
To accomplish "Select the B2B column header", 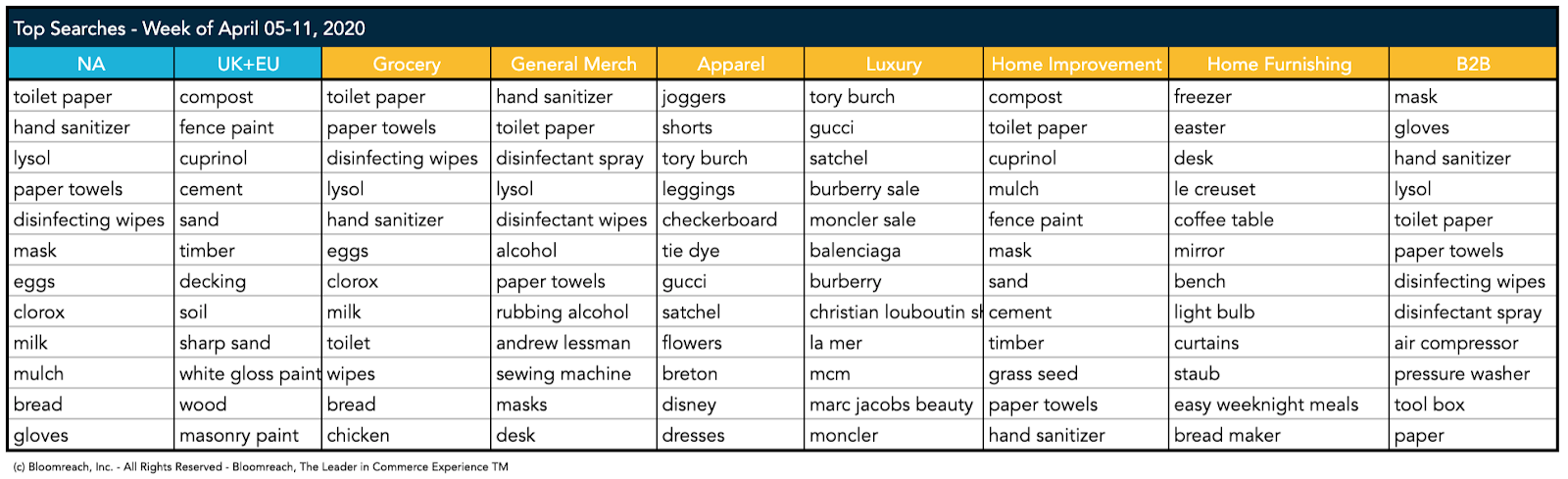I will pyautogui.click(x=1473, y=64).
